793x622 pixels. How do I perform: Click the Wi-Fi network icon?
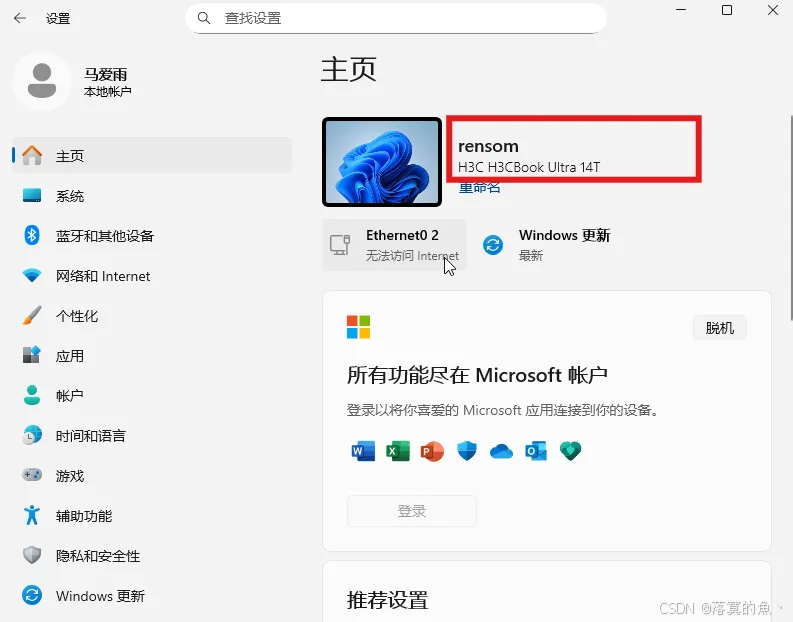pos(32,276)
